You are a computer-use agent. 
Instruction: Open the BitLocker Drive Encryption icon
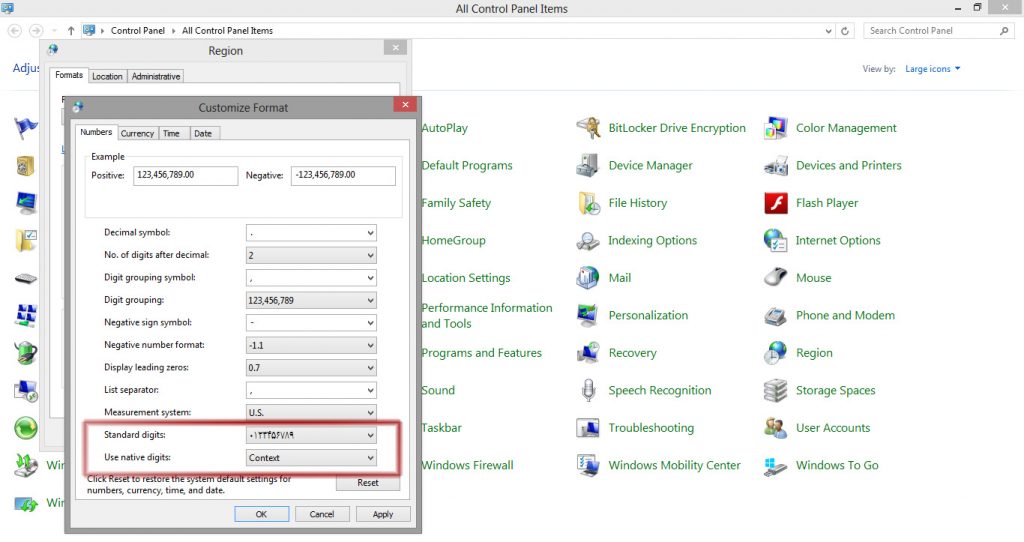588,128
